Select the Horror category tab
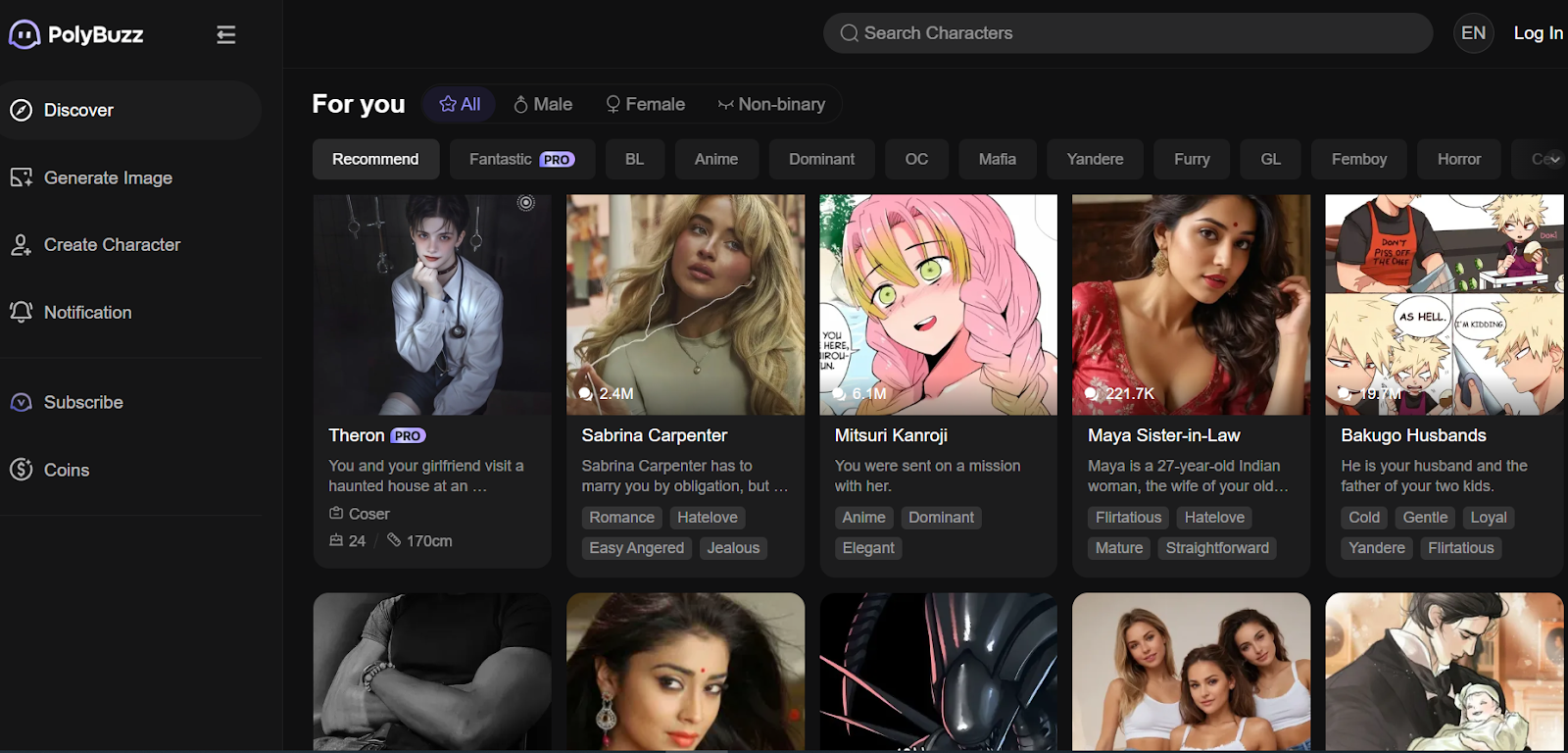1568x753 pixels. click(x=1459, y=159)
